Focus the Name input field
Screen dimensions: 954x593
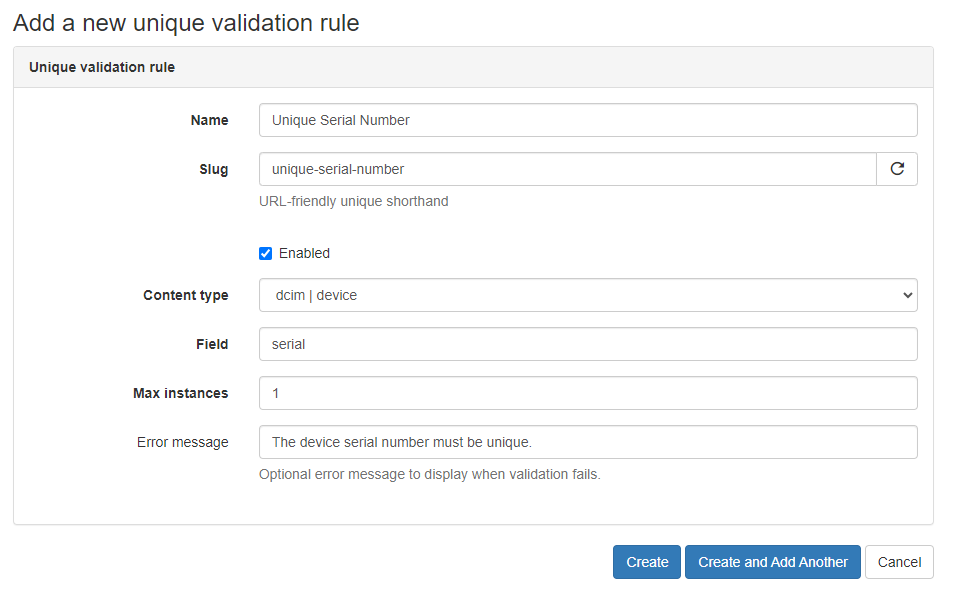pos(587,120)
